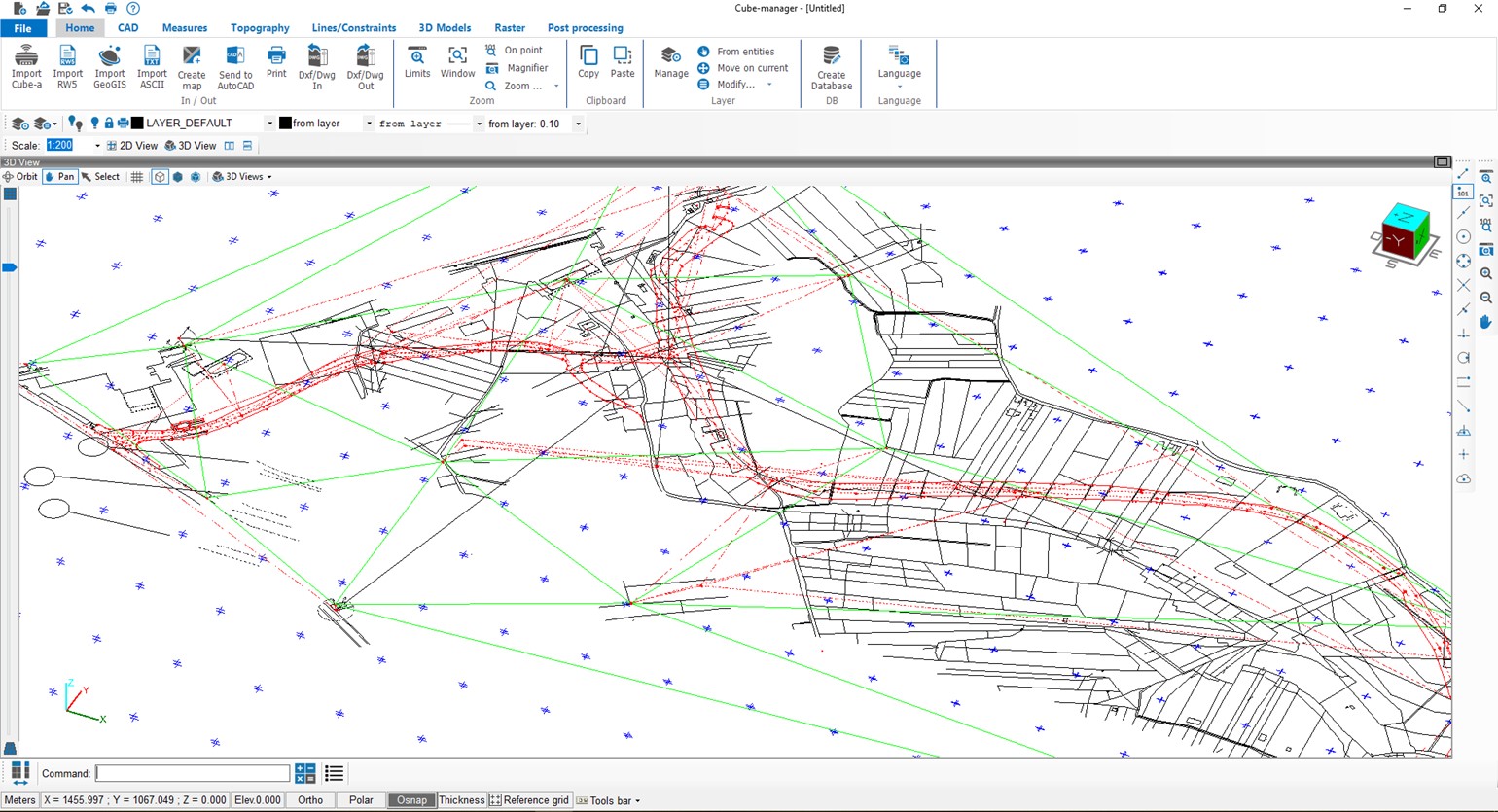Image resolution: width=1498 pixels, height=812 pixels.
Task: Expand the LAYER_DEFAULT layer dropdown
Action: pyautogui.click(x=269, y=124)
